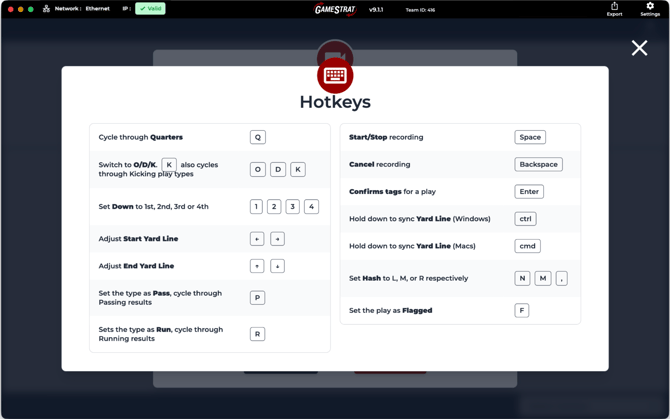Click 'Network : Ethernet' status text
Screen dimensions: 670x419
tap(82, 9)
